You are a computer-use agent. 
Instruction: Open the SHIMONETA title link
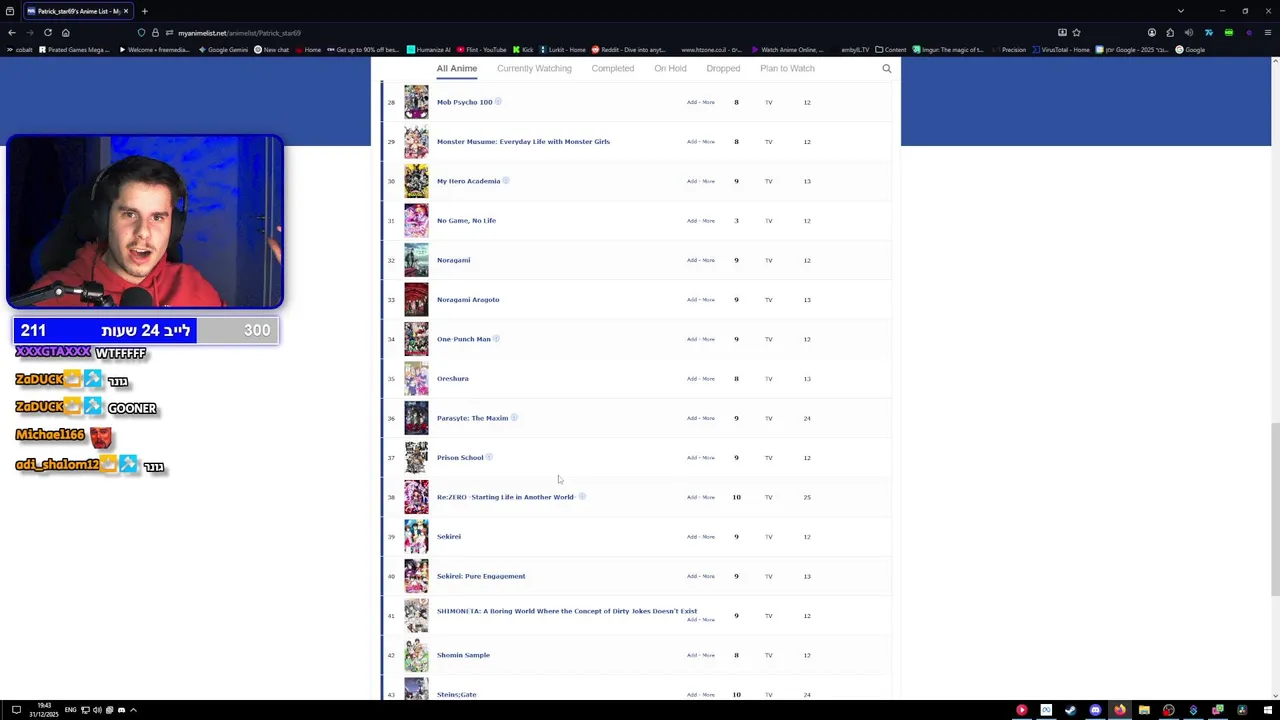click(x=567, y=611)
